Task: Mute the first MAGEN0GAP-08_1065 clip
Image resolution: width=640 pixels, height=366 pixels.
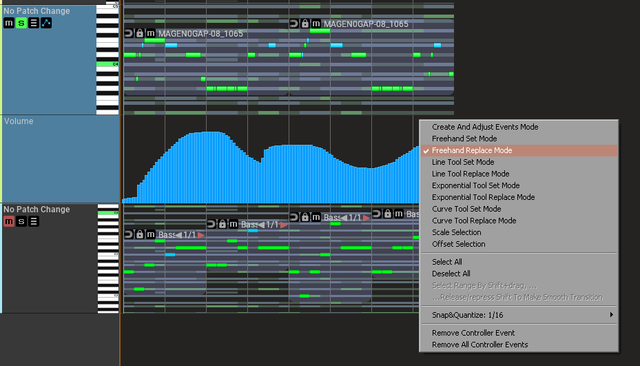Action: 151,33
